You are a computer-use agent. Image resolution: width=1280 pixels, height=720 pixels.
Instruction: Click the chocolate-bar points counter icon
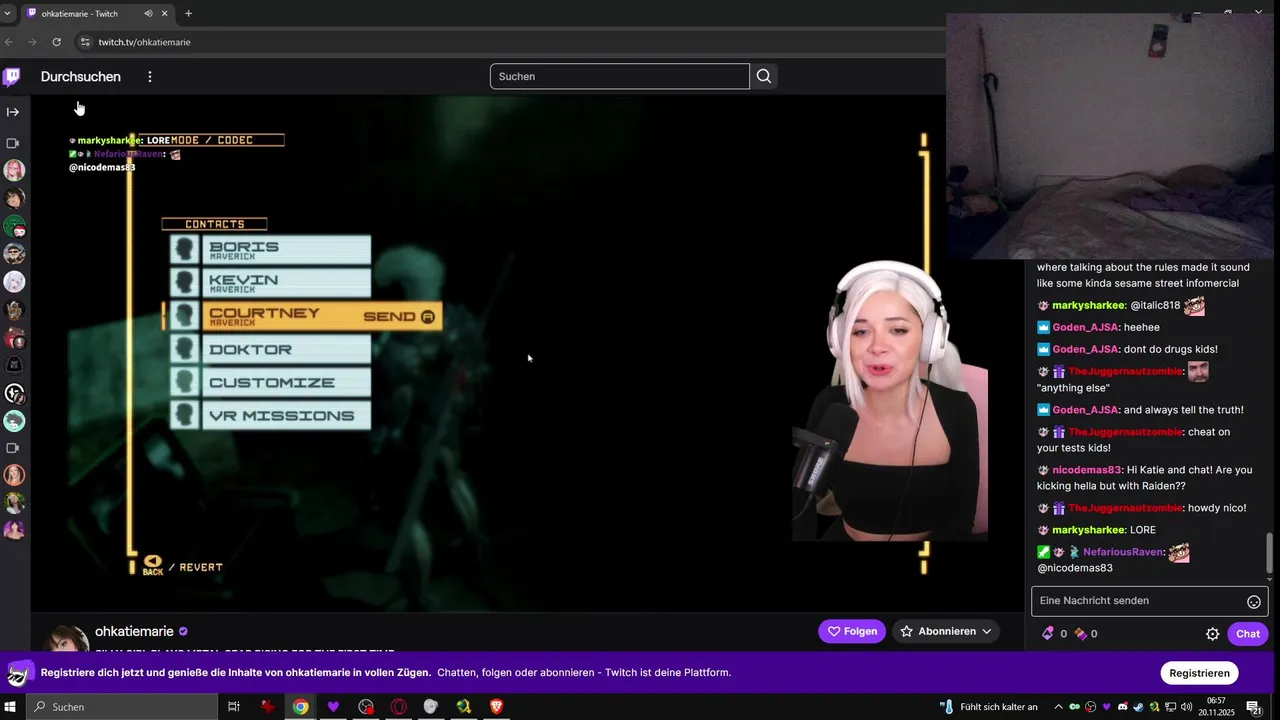pyautogui.click(x=1080, y=634)
